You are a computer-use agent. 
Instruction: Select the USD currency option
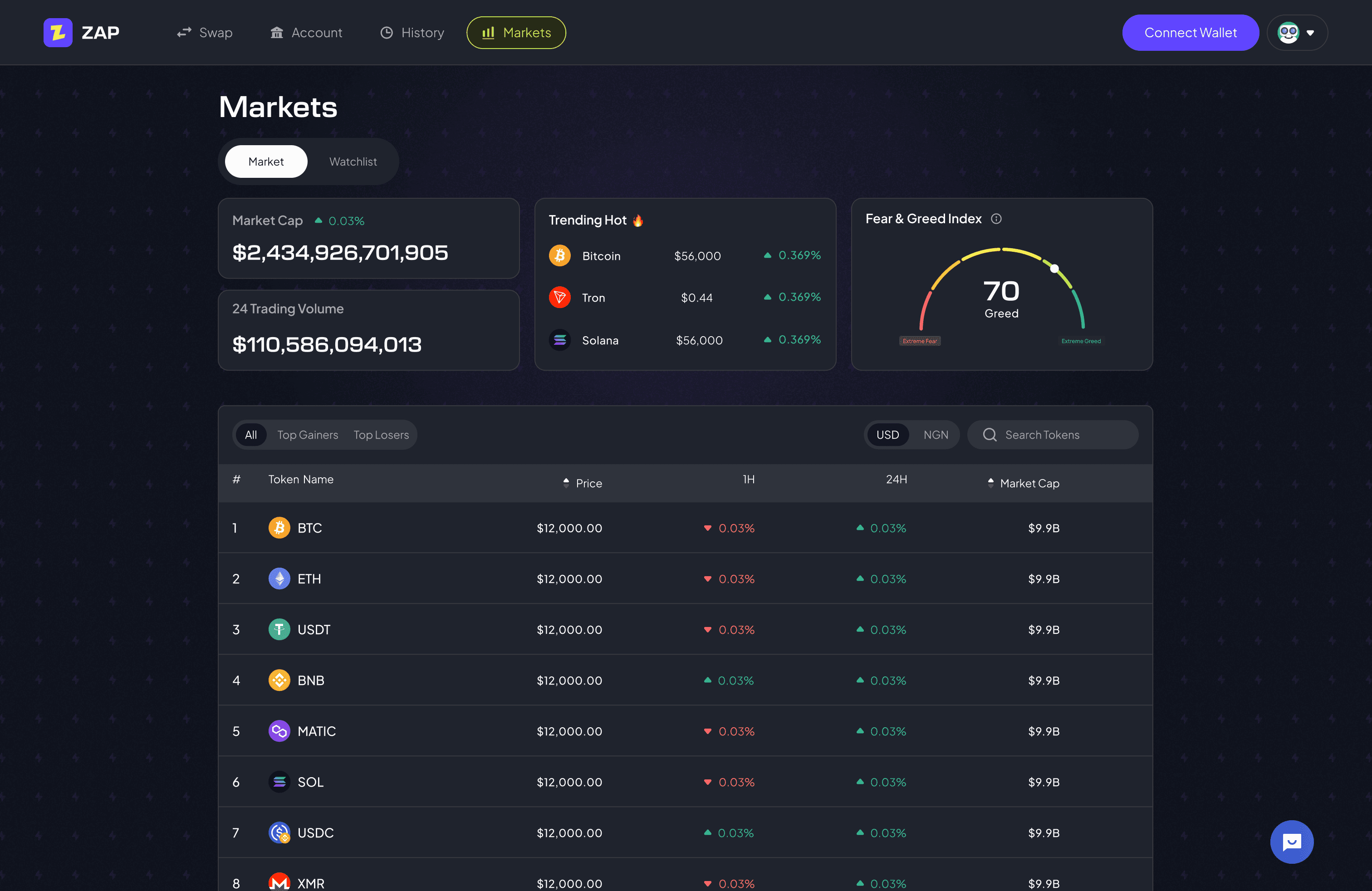click(887, 435)
